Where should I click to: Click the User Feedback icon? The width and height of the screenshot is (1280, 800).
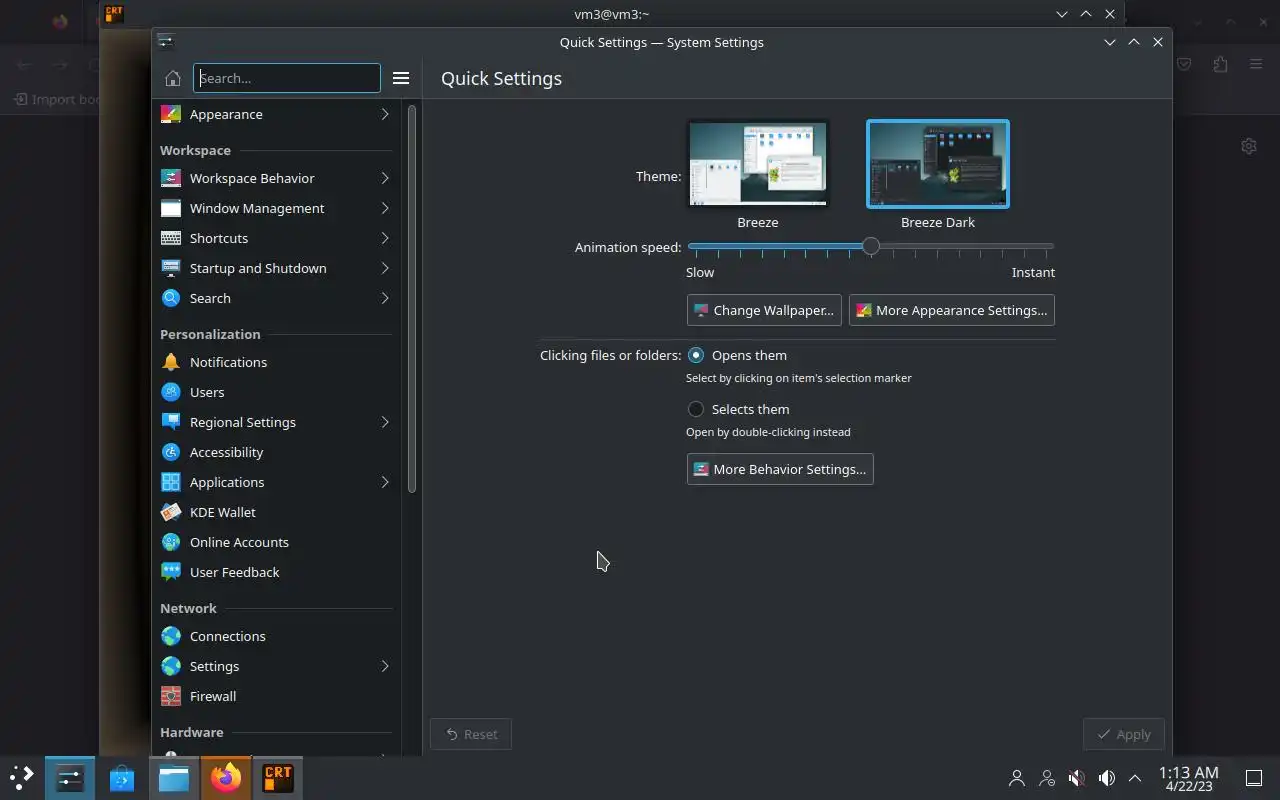pyautogui.click(x=171, y=572)
